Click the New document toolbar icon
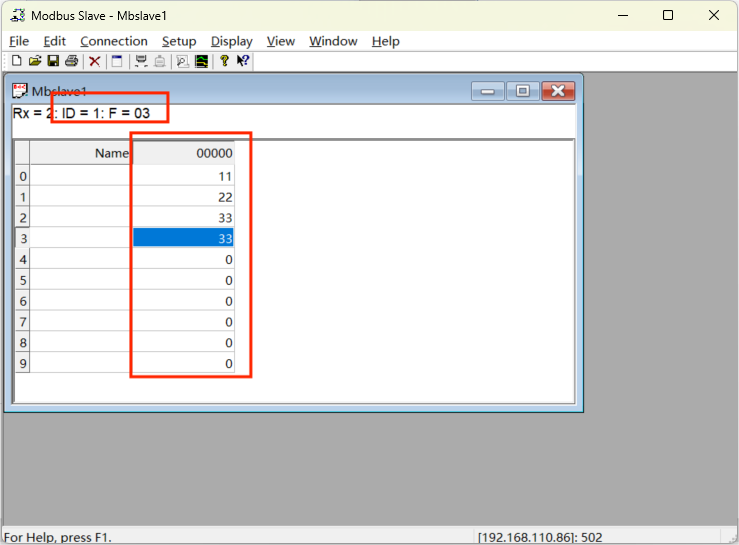Screen dimensions: 739x545 (16, 61)
